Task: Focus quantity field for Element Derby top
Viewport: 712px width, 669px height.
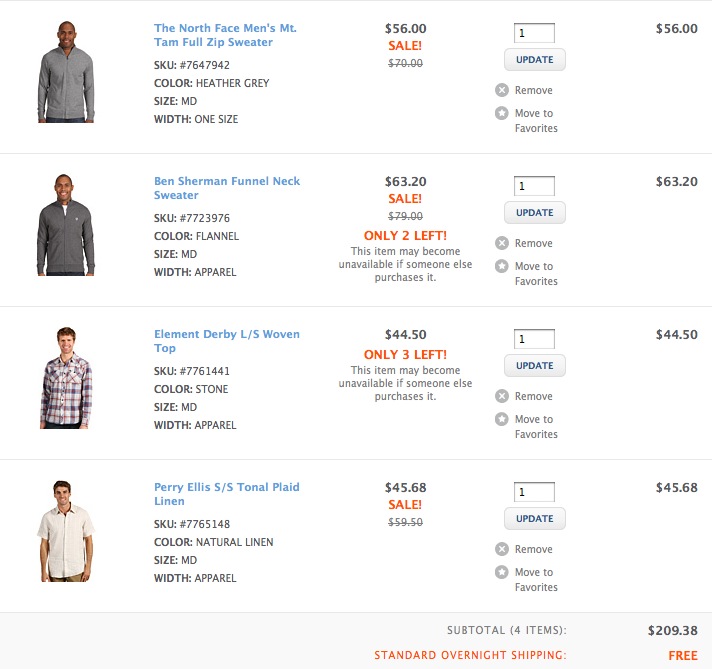Action: (x=534, y=339)
